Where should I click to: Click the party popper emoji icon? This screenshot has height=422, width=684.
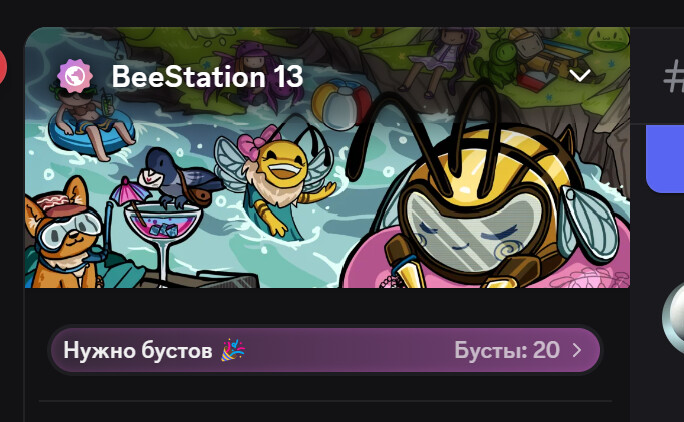[233, 350]
